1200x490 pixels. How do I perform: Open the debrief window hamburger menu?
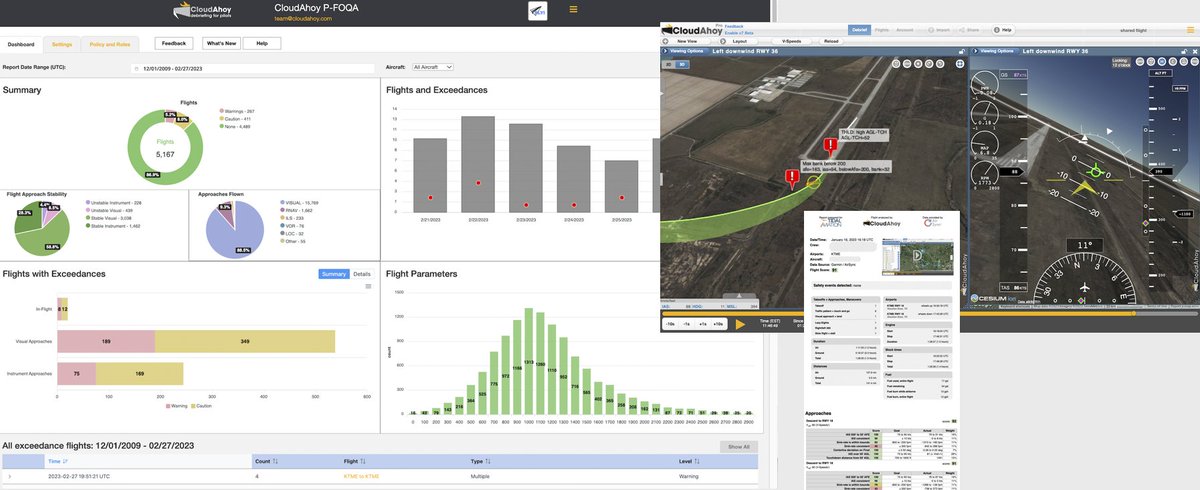pyautogui.click(x=1190, y=30)
